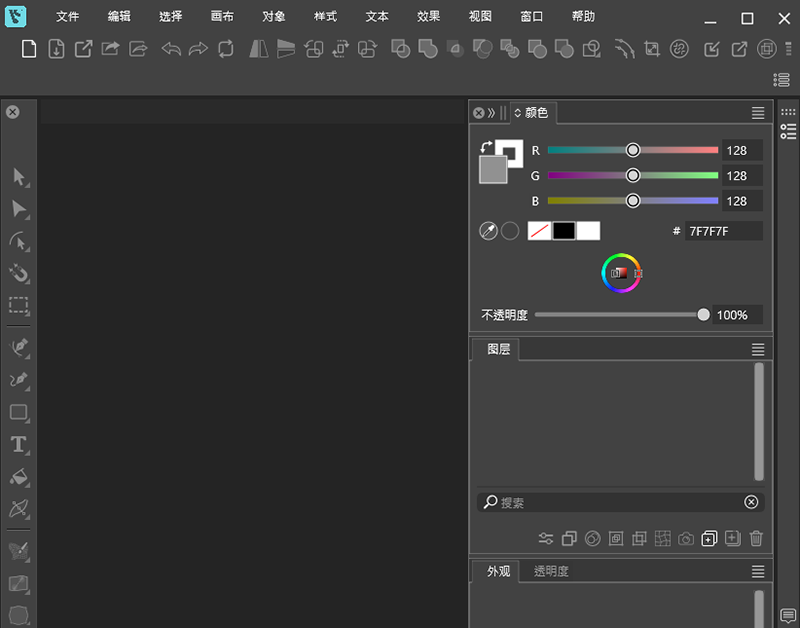The width and height of the screenshot is (800, 628).
Task: Select the lasso arrow tool
Action: (19, 241)
